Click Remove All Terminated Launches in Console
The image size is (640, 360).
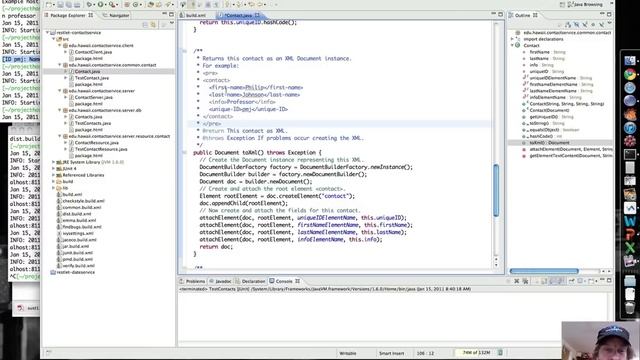pos(525,281)
